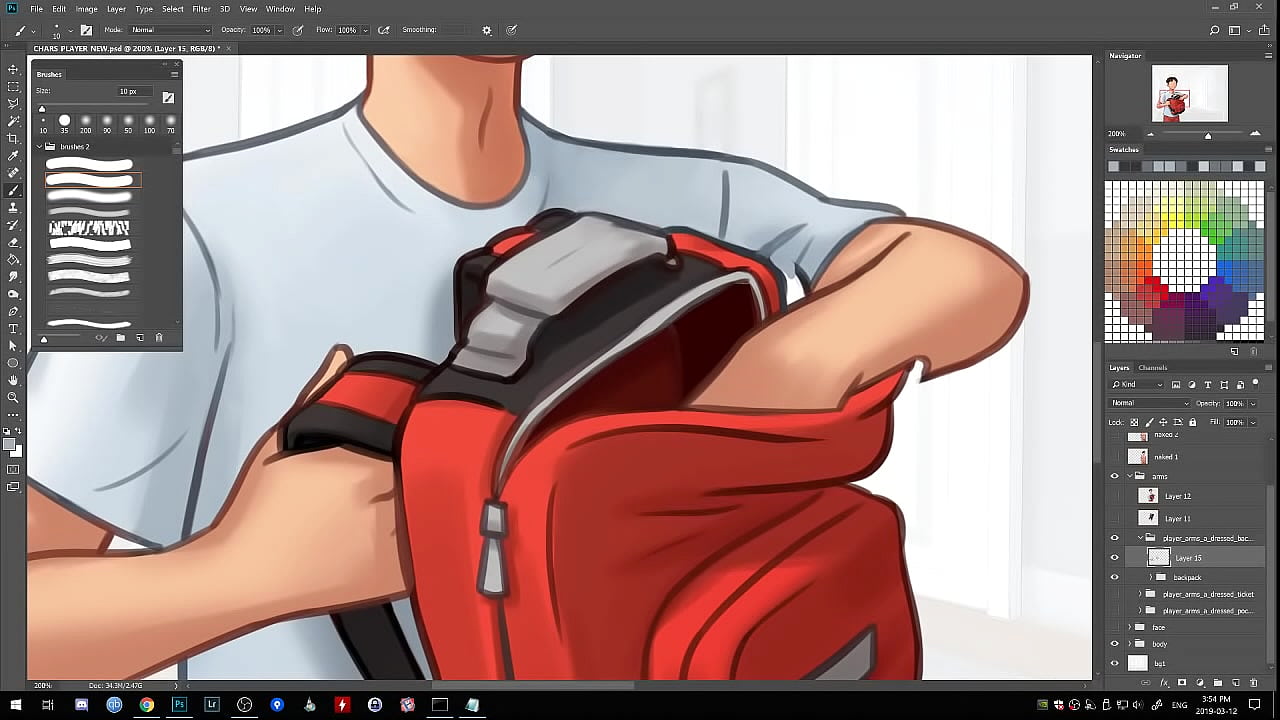Select the Crop tool
The image size is (1280, 720).
[13, 138]
